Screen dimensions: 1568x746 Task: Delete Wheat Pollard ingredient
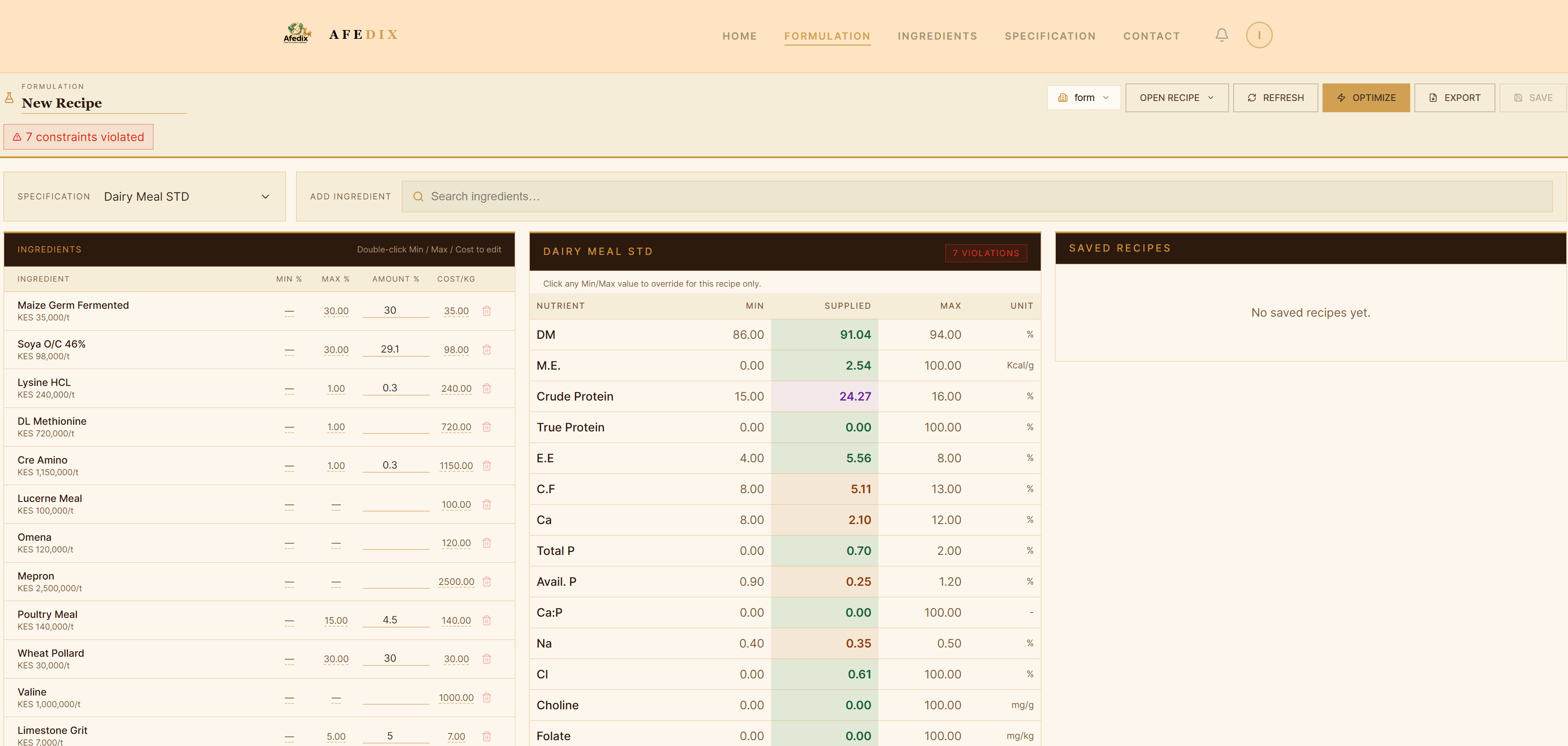click(486, 659)
